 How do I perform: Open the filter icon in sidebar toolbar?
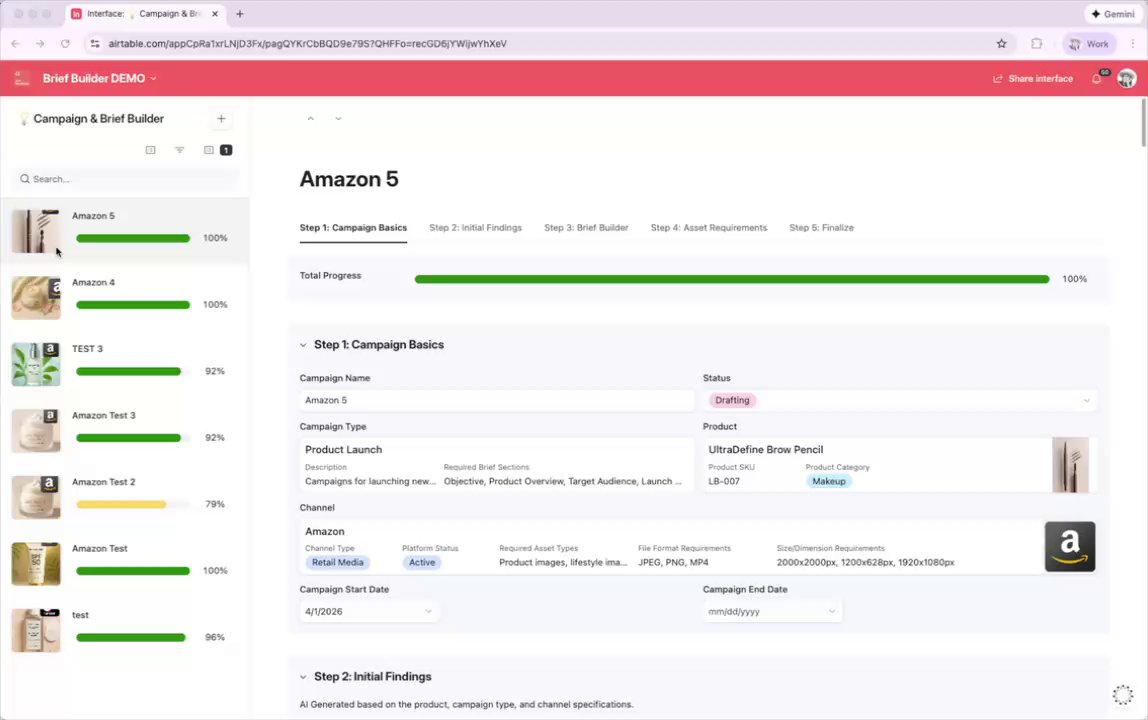pyautogui.click(x=179, y=149)
